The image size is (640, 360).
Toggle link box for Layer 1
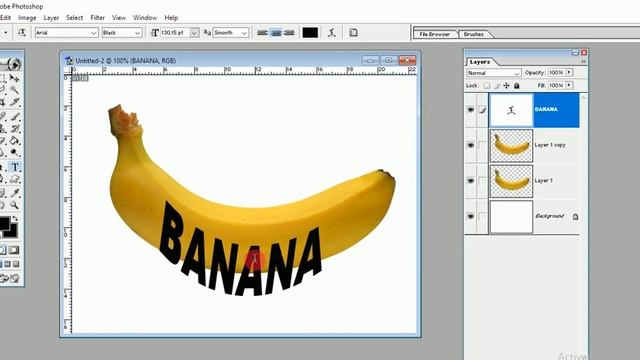(x=482, y=180)
